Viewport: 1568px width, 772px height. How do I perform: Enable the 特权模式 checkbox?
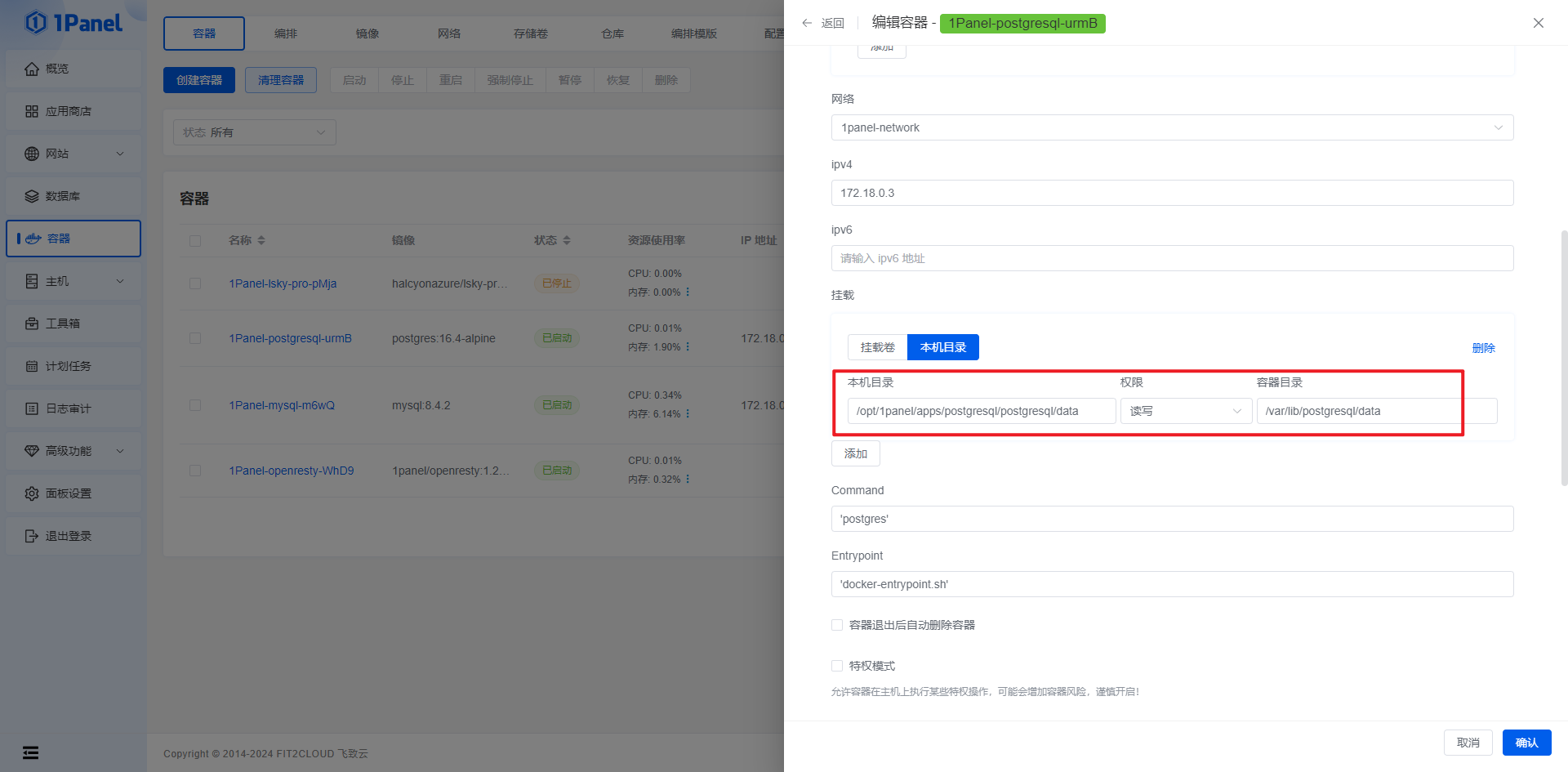(837, 666)
